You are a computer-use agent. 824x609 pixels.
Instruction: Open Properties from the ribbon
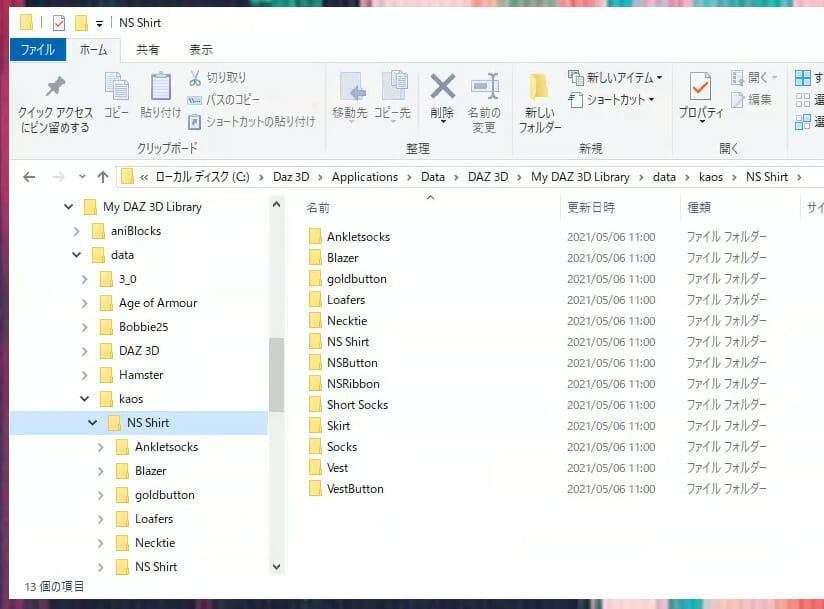coord(701,97)
